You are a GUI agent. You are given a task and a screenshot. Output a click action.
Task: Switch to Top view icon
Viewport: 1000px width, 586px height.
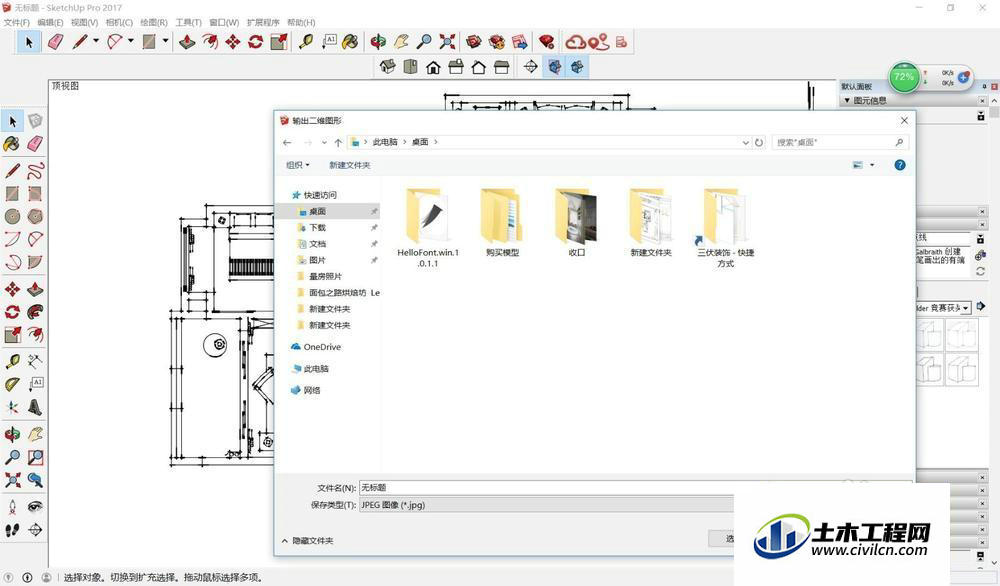[410, 66]
